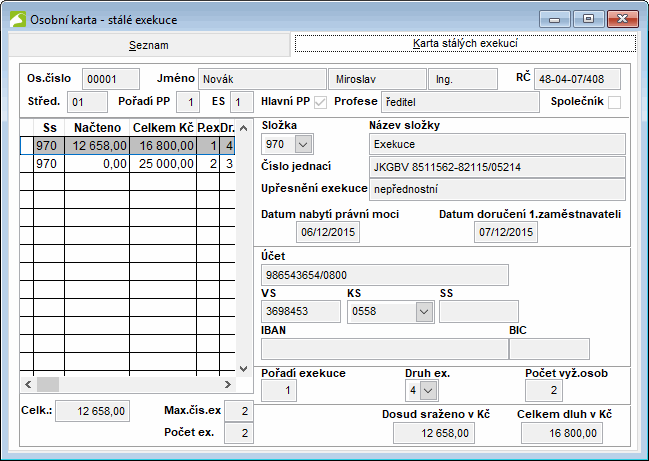Expand the Druh ex. dropdown
649x461 pixels.
[428, 389]
